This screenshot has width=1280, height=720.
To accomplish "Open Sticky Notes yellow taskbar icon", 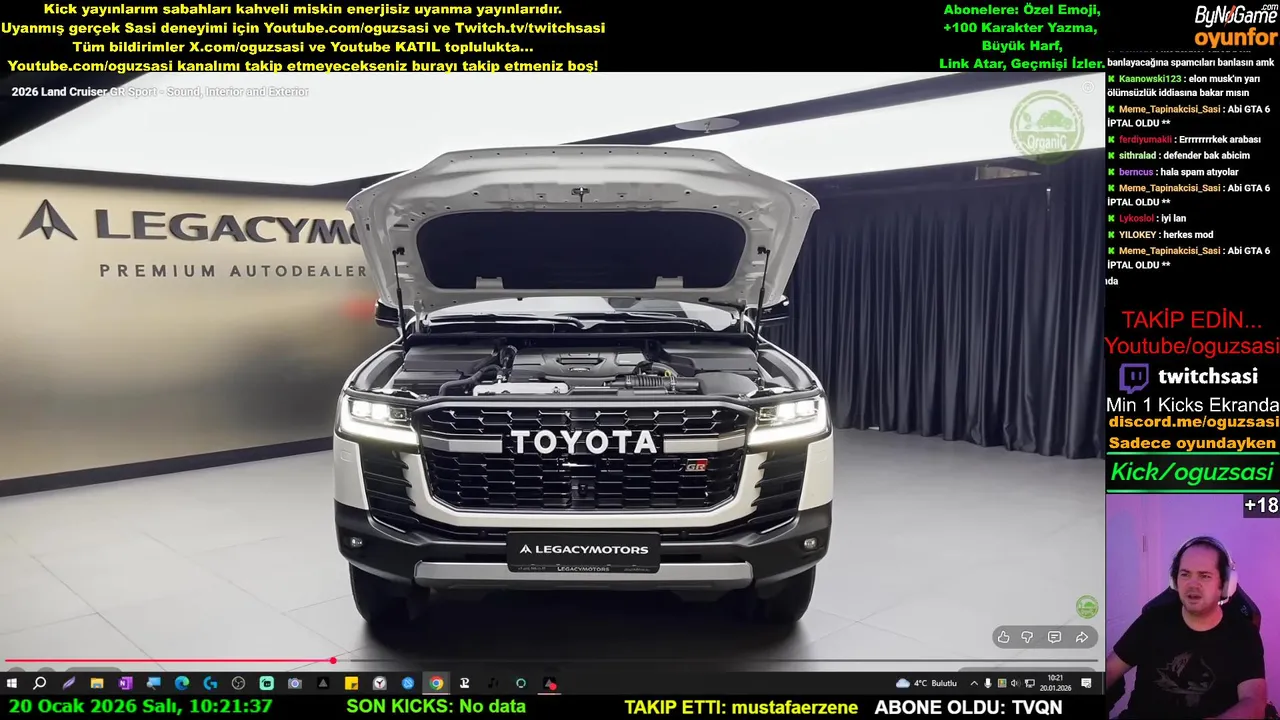I will point(351,684).
